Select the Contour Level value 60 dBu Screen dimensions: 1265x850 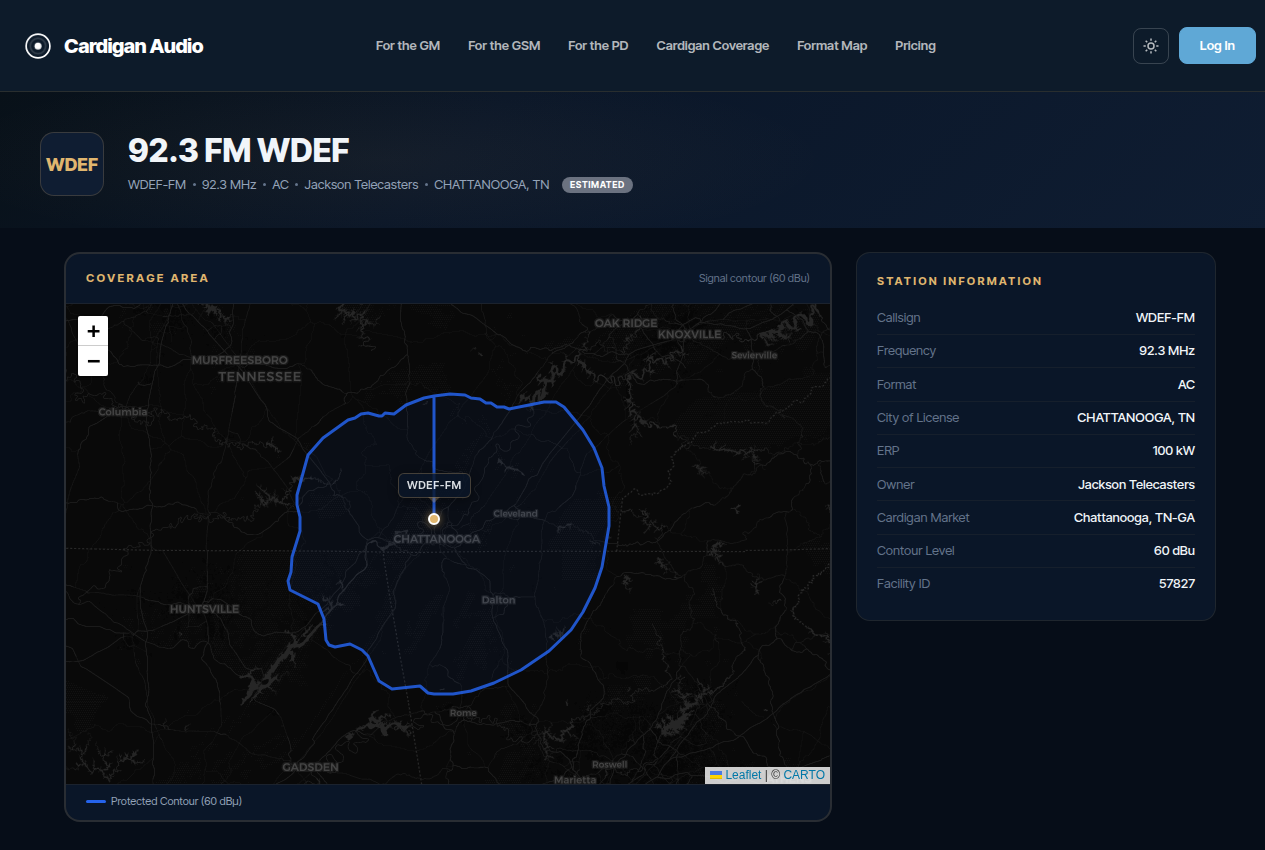pyautogui.click(x=1175, y=551)
